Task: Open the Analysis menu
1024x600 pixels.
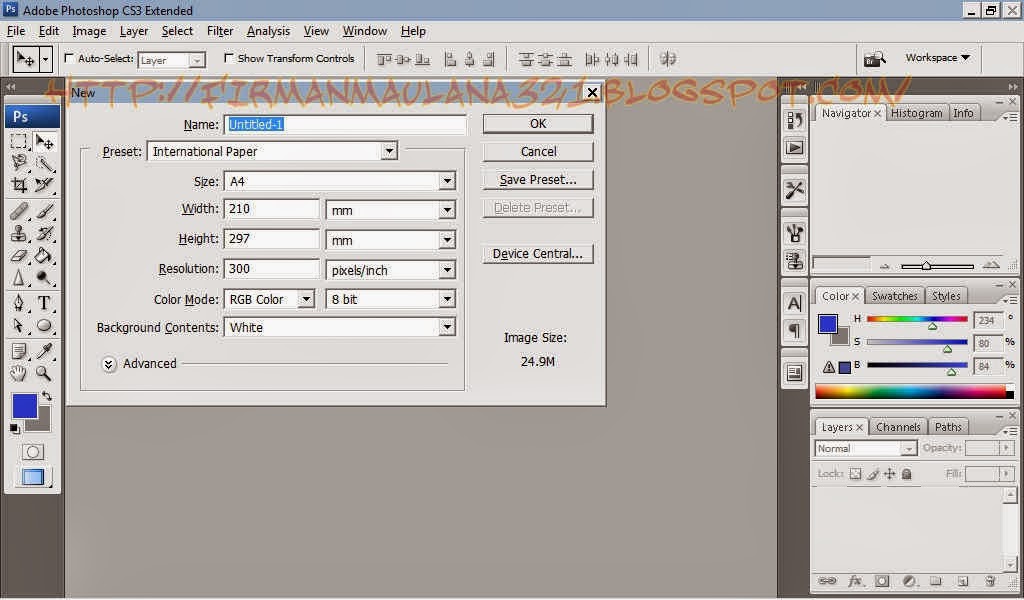Action: 268,31
